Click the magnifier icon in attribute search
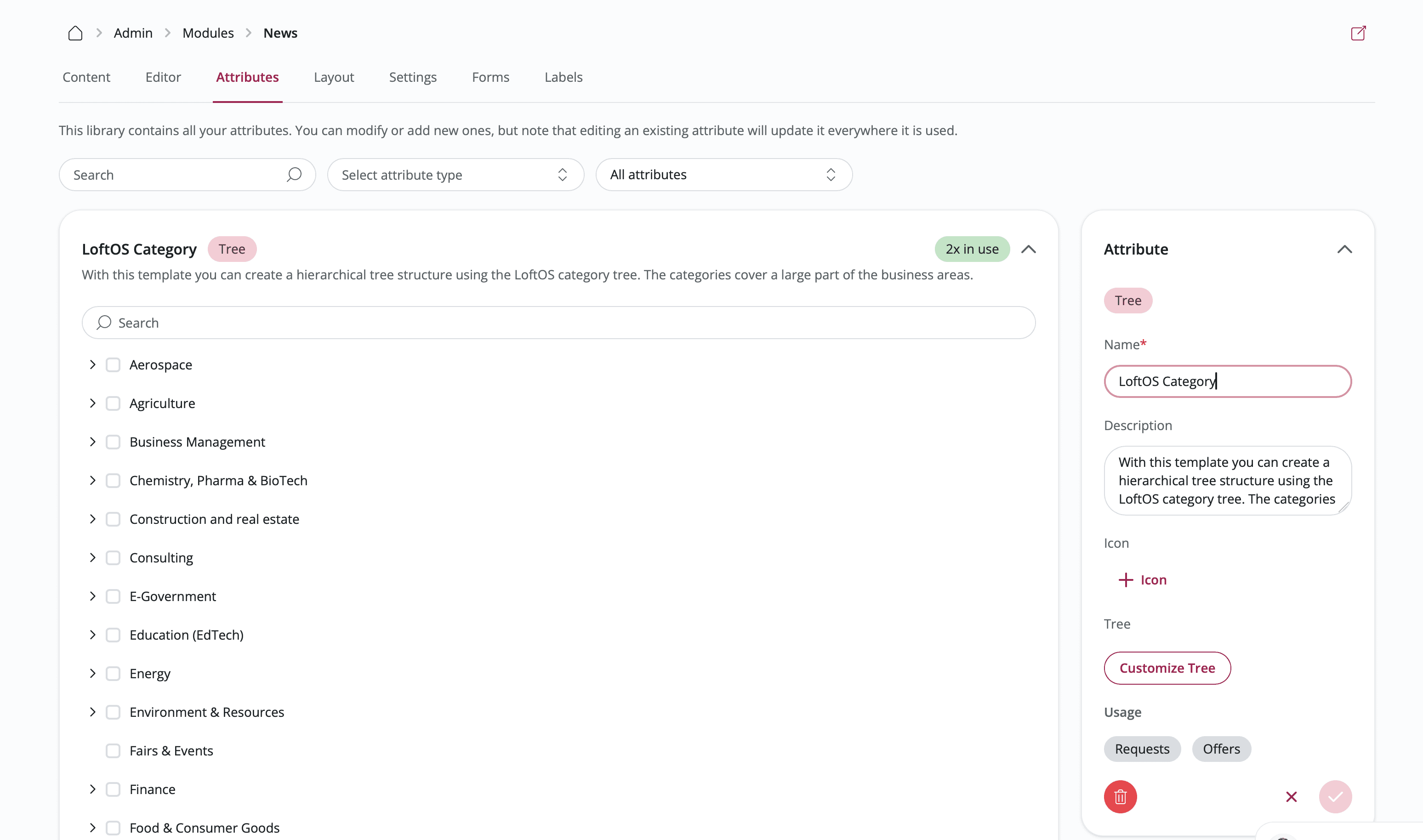 coord(294,174)
